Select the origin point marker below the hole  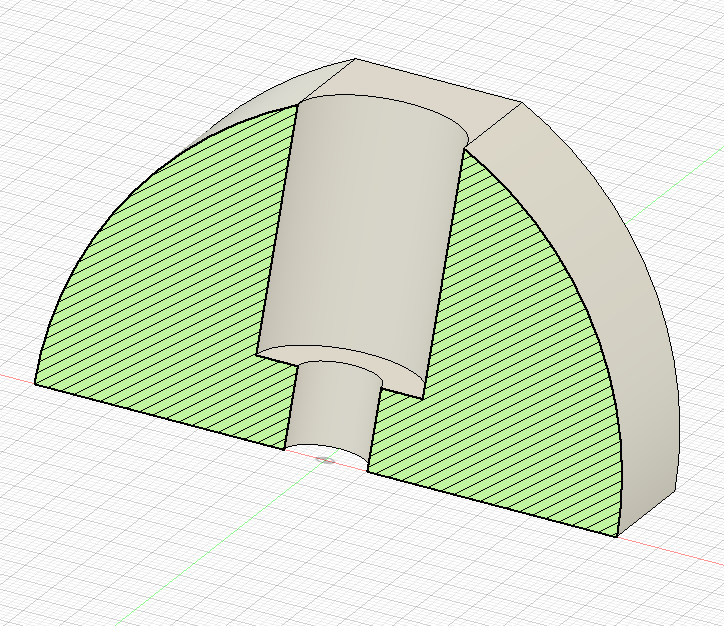pos(326,460)
